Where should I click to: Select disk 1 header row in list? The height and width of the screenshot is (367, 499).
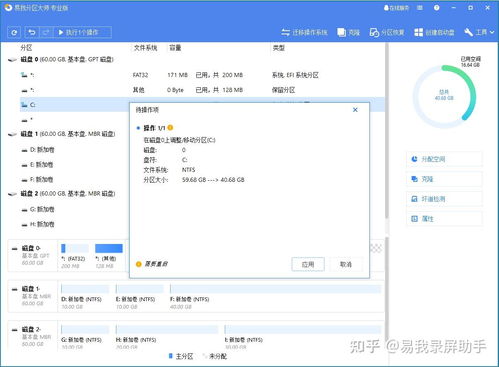tap(68, 134)
